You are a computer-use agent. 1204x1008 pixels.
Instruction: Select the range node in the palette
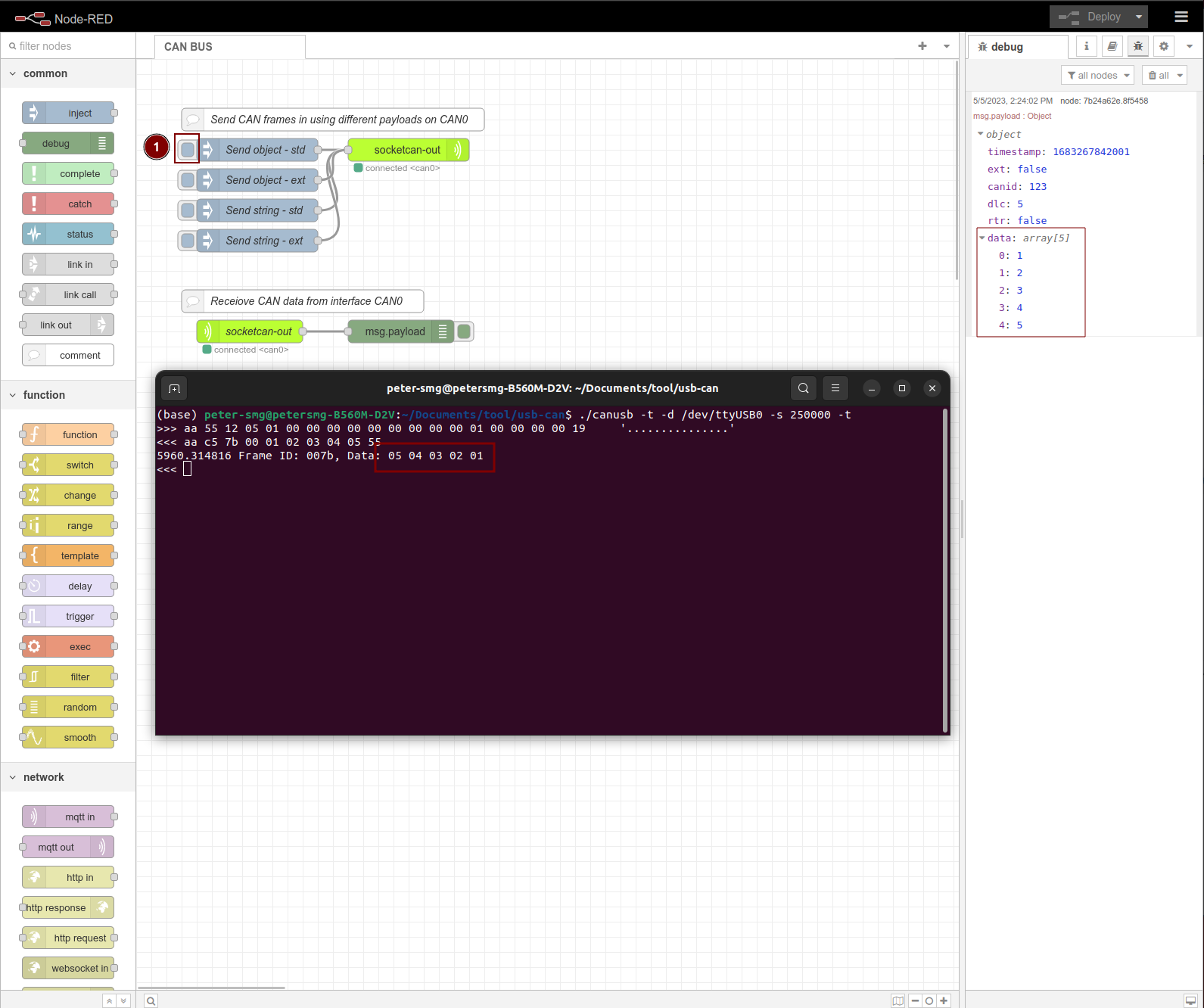coord(68,525)
